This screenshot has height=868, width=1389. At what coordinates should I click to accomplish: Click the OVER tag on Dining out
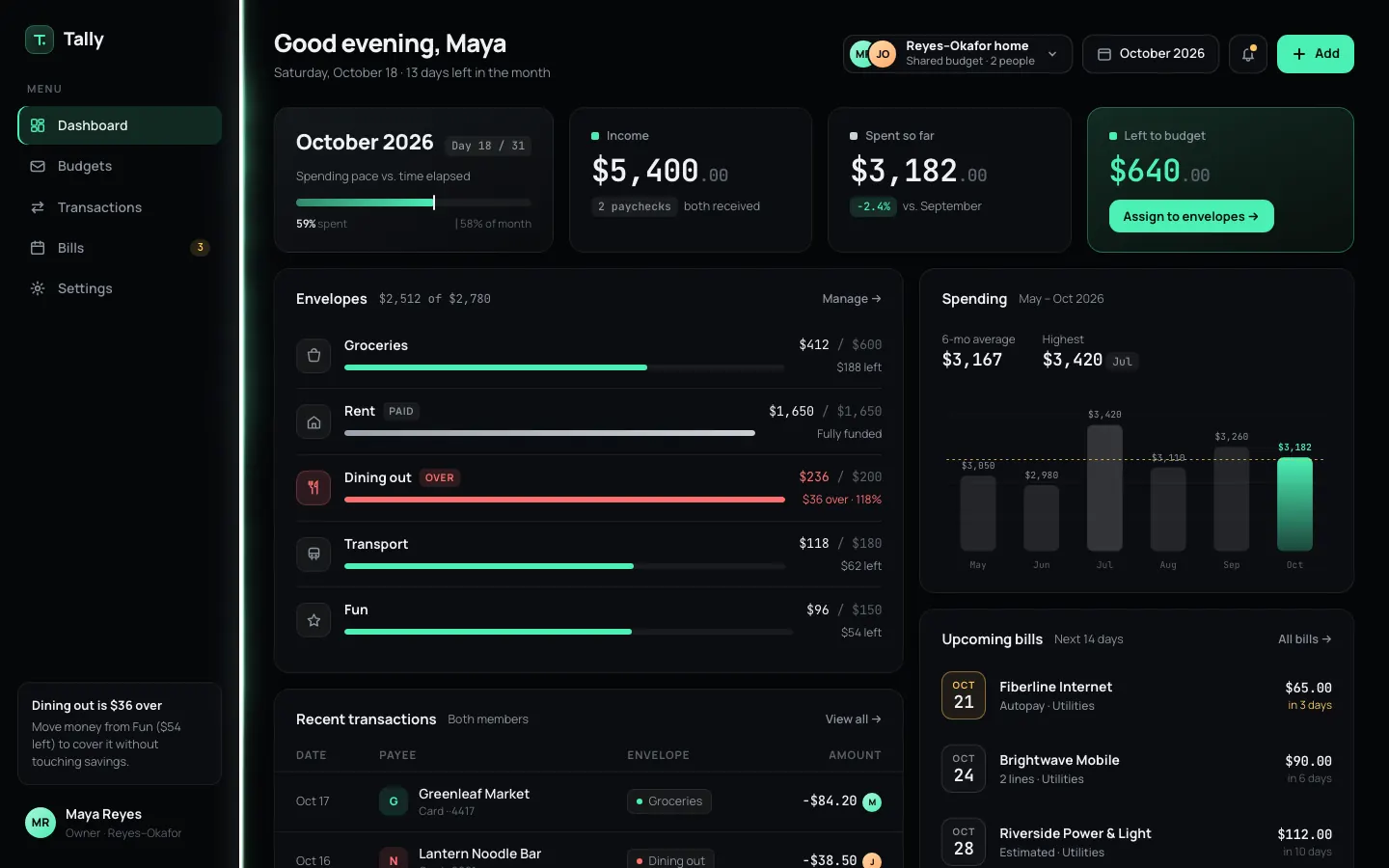click(440, 477)
